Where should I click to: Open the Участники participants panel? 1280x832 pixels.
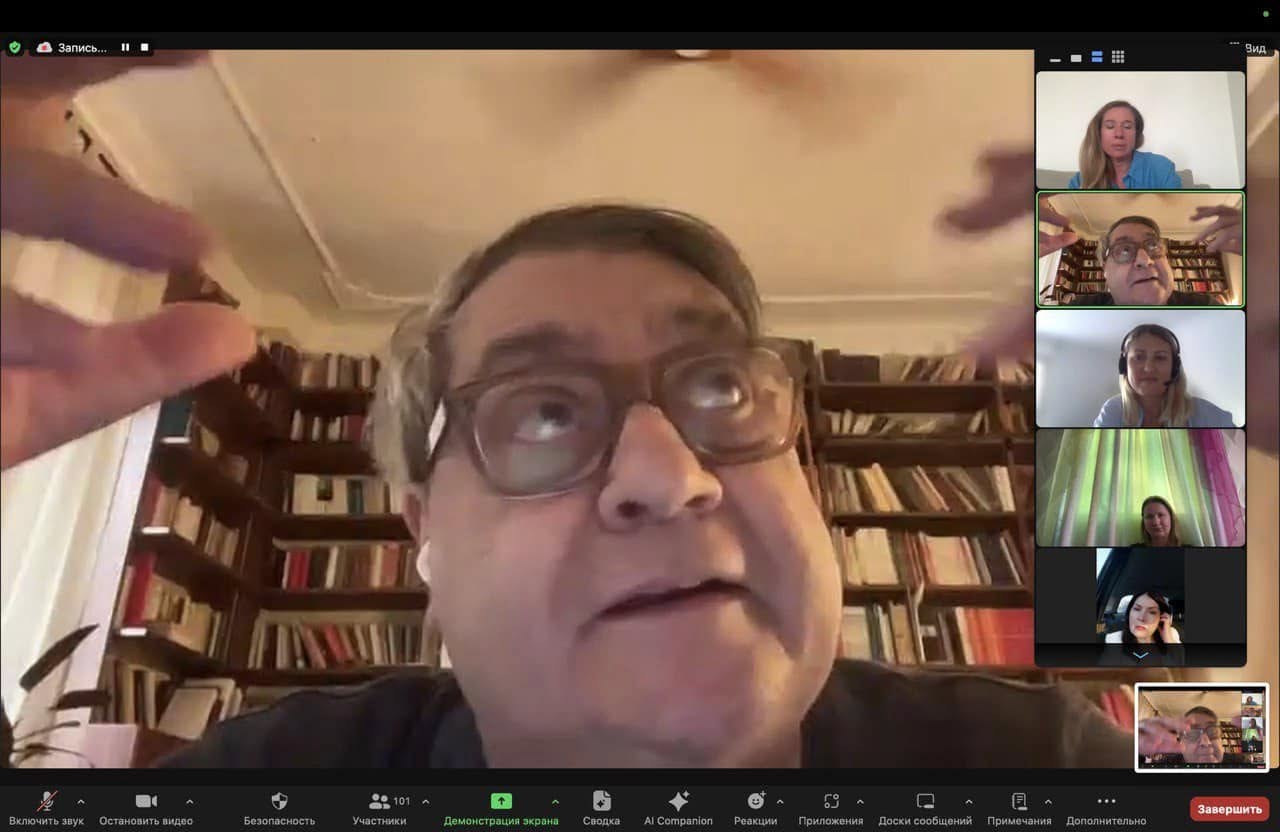(x=380, y=801)
